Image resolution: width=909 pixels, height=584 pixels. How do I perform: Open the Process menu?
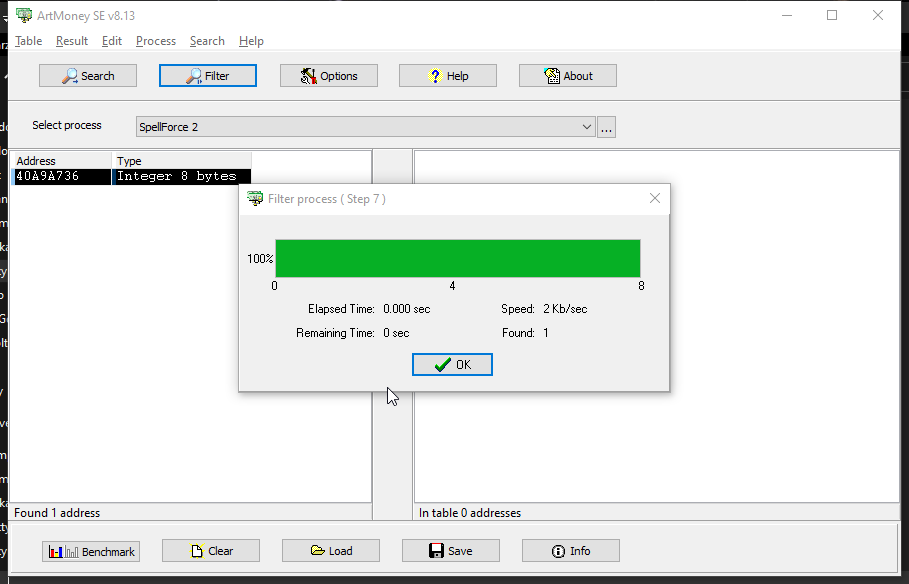156,41
